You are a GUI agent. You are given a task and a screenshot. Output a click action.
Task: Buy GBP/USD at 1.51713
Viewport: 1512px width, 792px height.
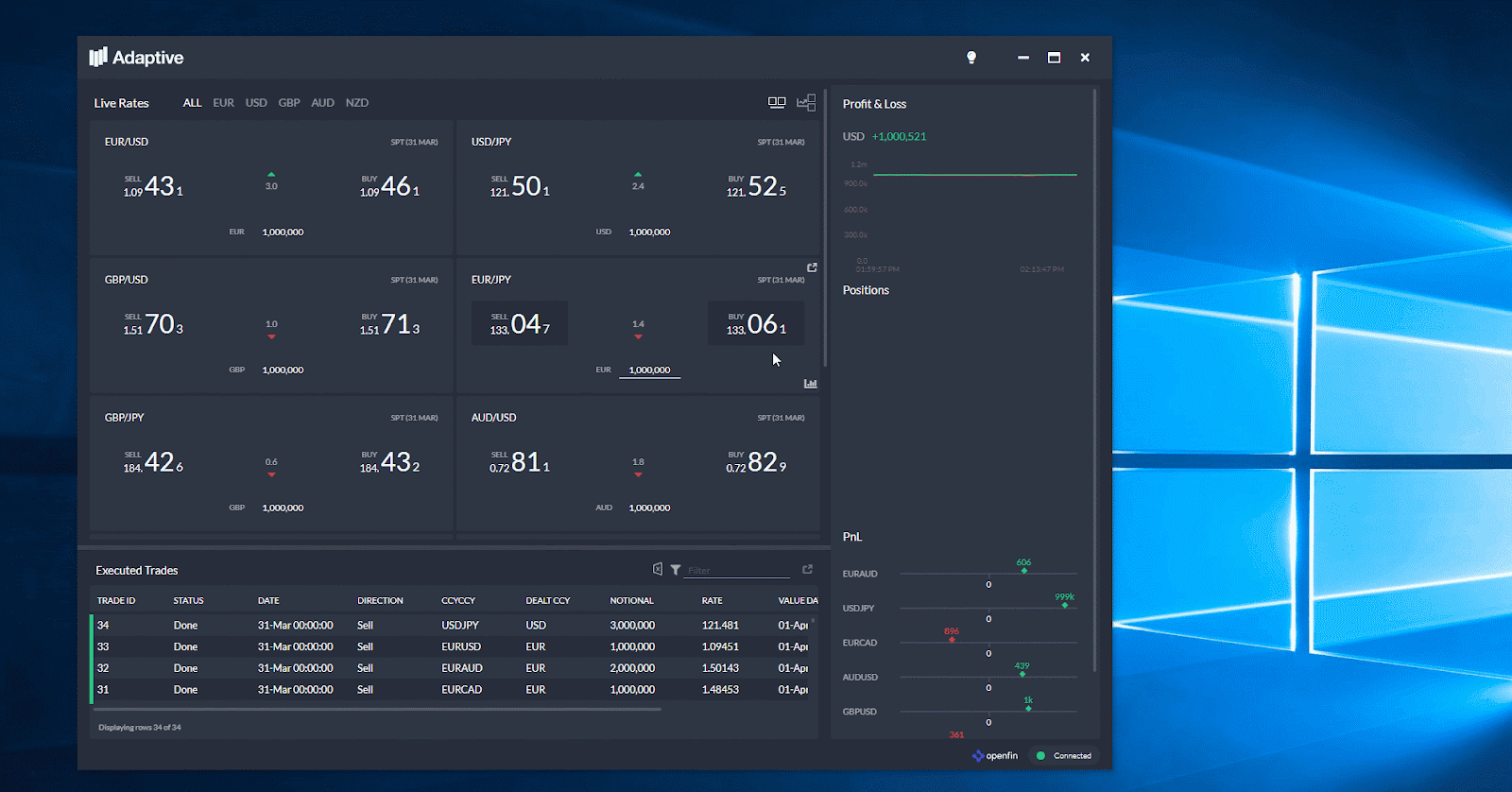pos(389,324)
